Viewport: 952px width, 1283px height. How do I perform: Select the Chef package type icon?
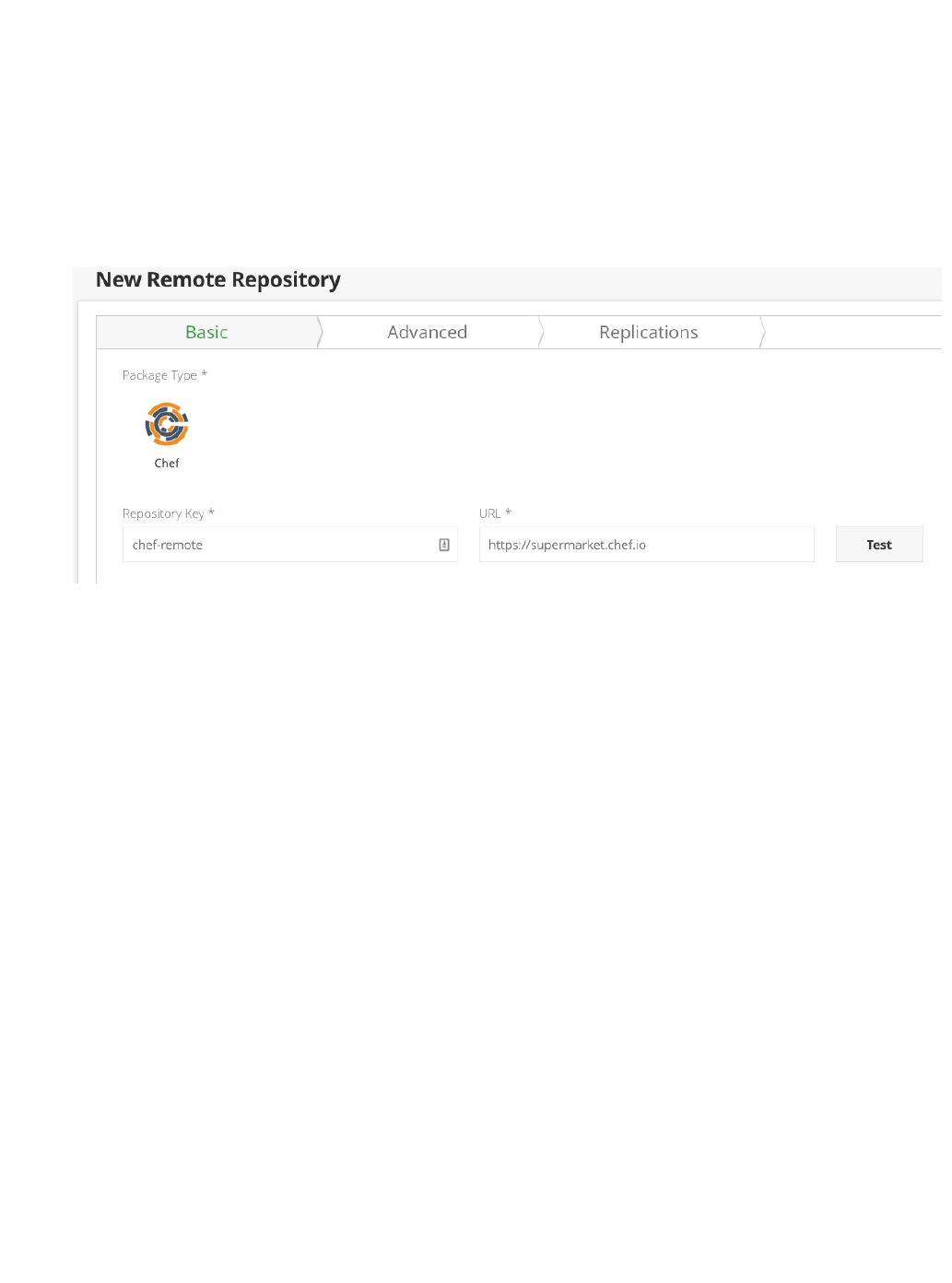167,424
